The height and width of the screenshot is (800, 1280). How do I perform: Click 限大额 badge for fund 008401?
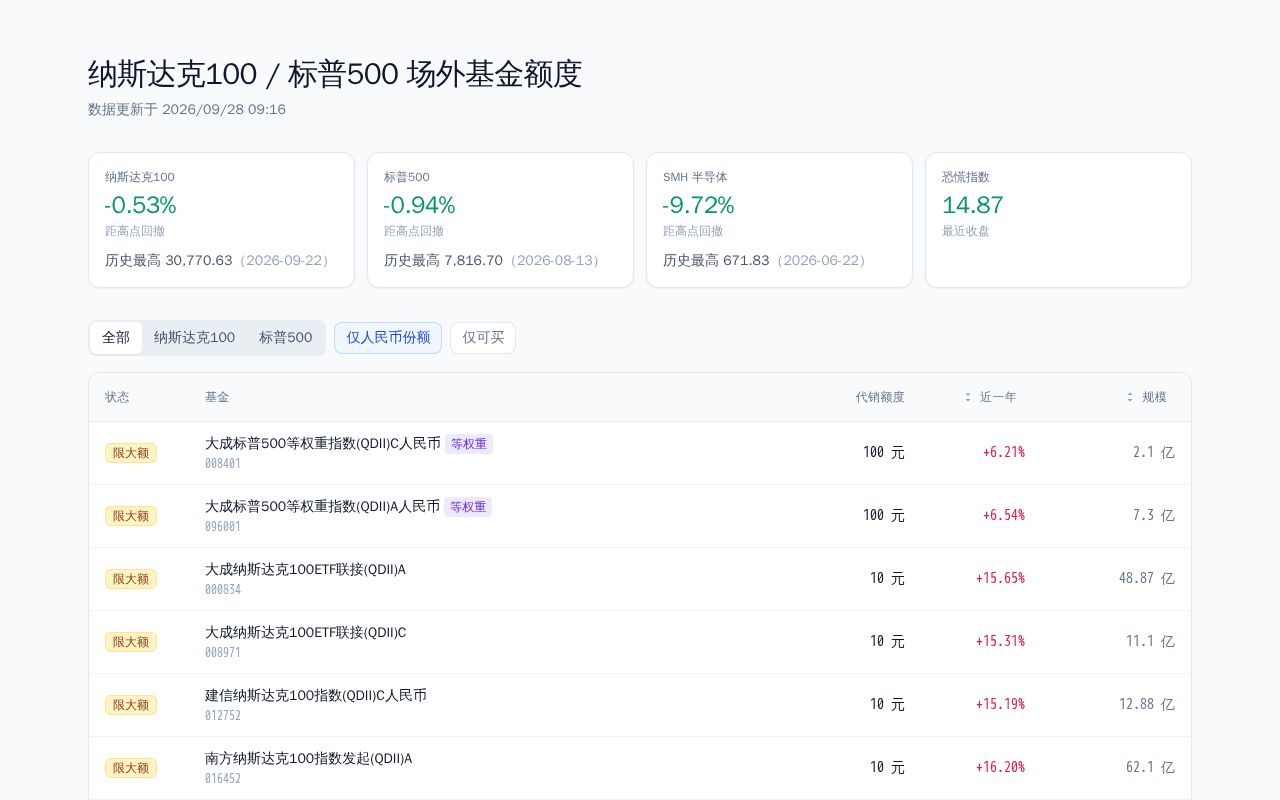[131, 453]
